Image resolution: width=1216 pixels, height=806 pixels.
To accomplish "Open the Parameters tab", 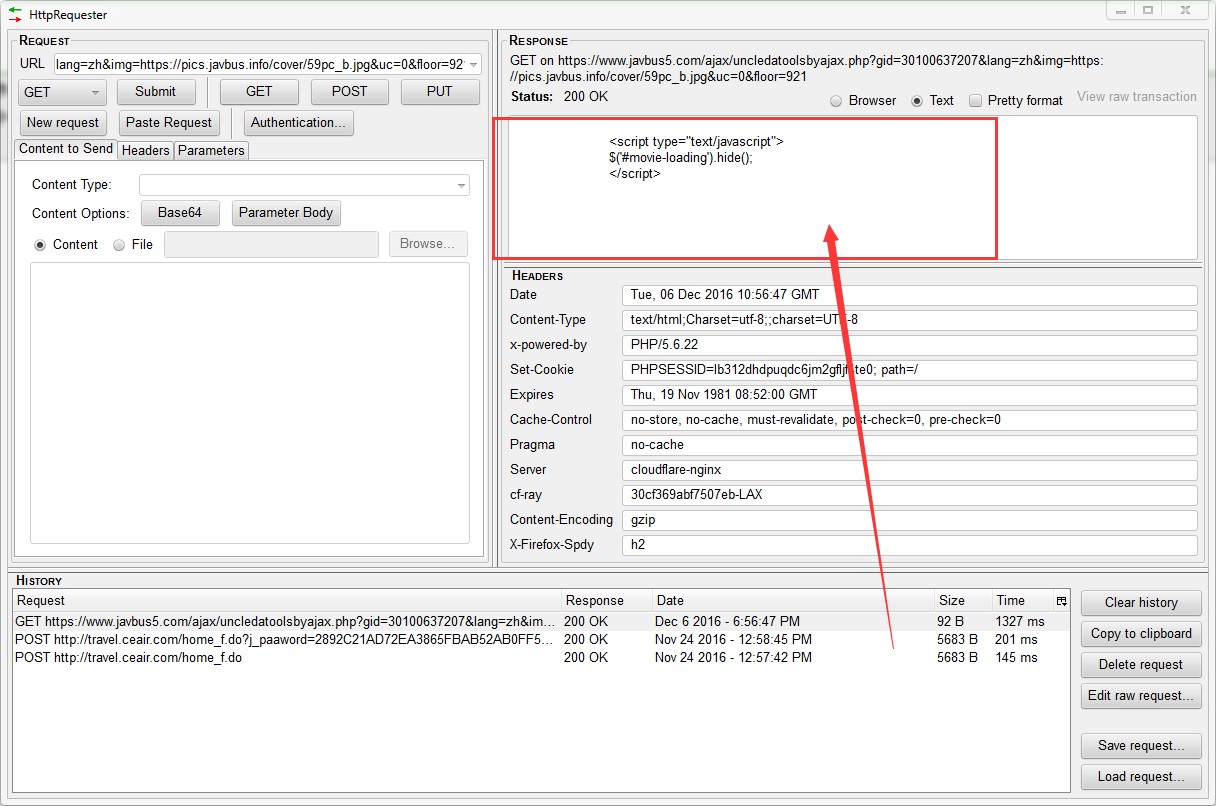I will (x=211, y=150).
